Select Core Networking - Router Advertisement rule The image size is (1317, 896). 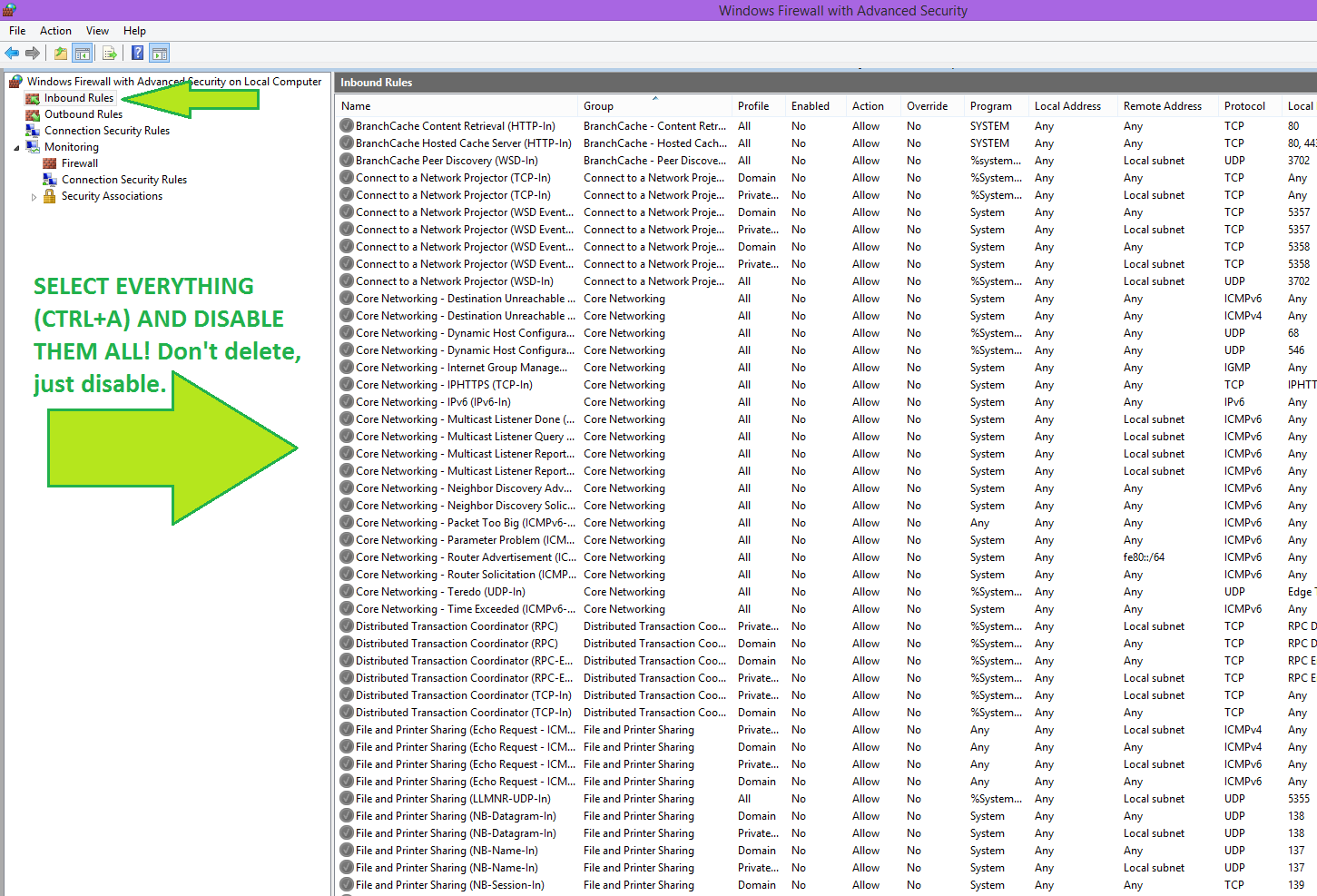(466, 557)
